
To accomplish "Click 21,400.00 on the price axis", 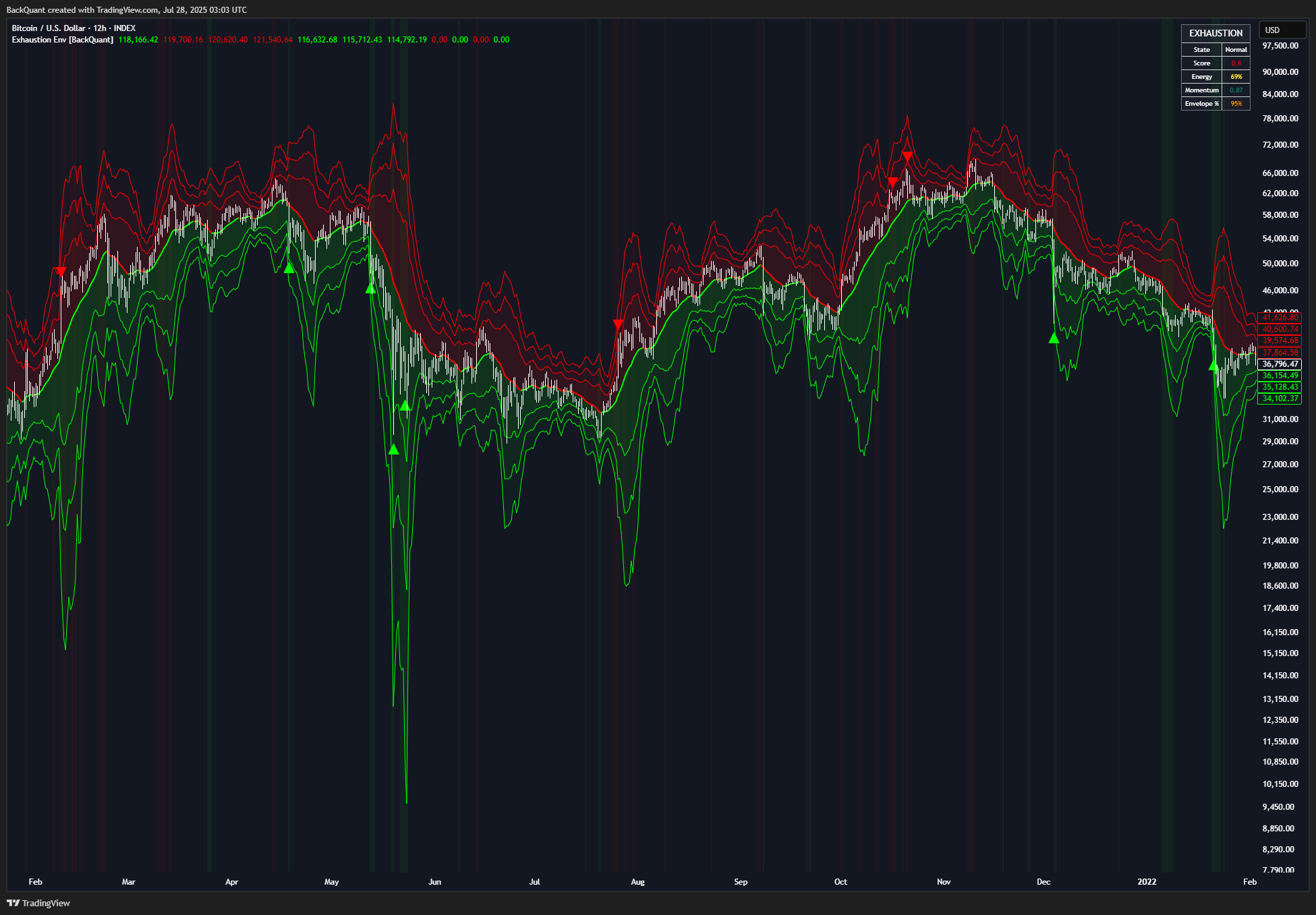I will (1280, 541).
